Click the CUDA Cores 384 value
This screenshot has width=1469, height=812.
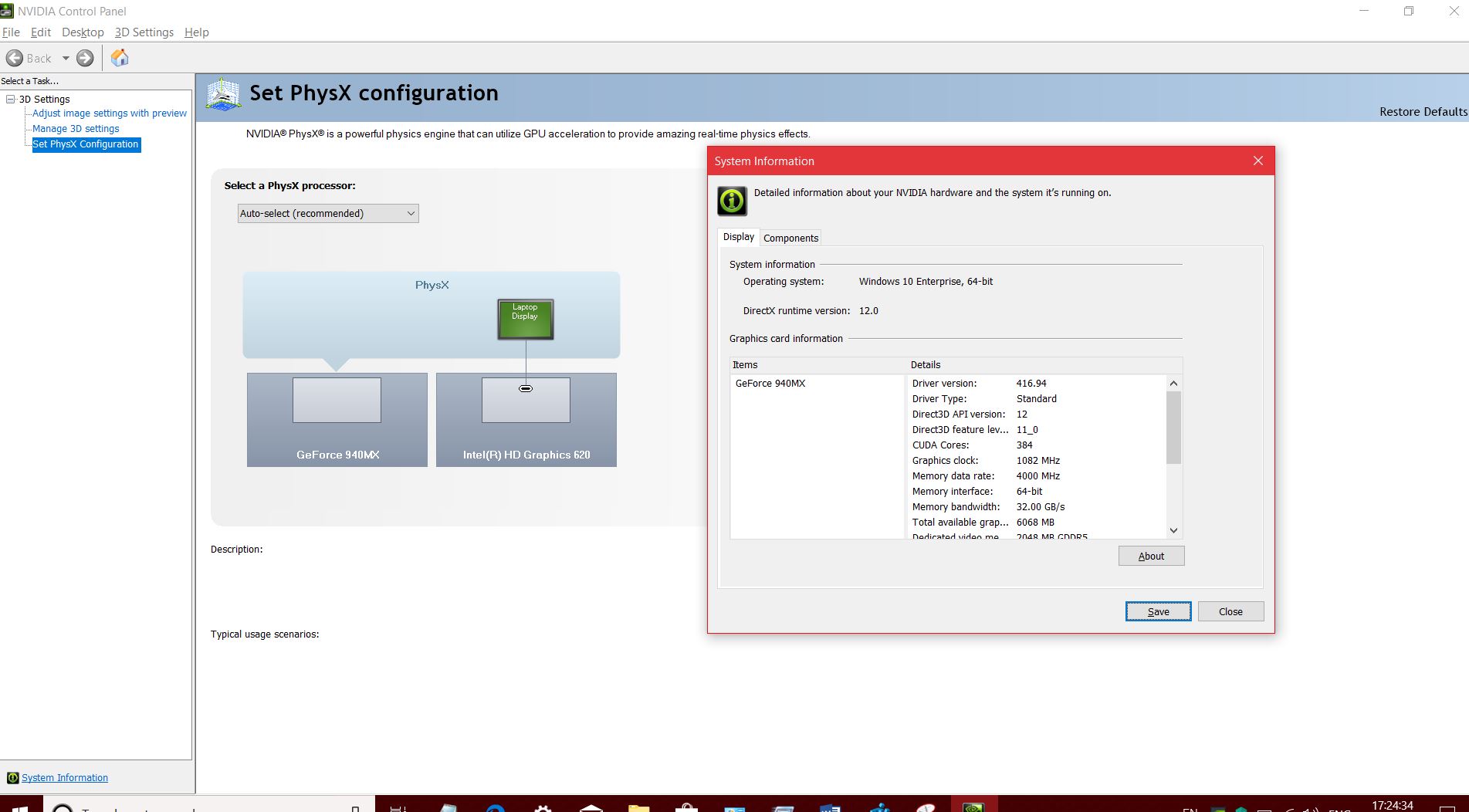[1024, 445]
